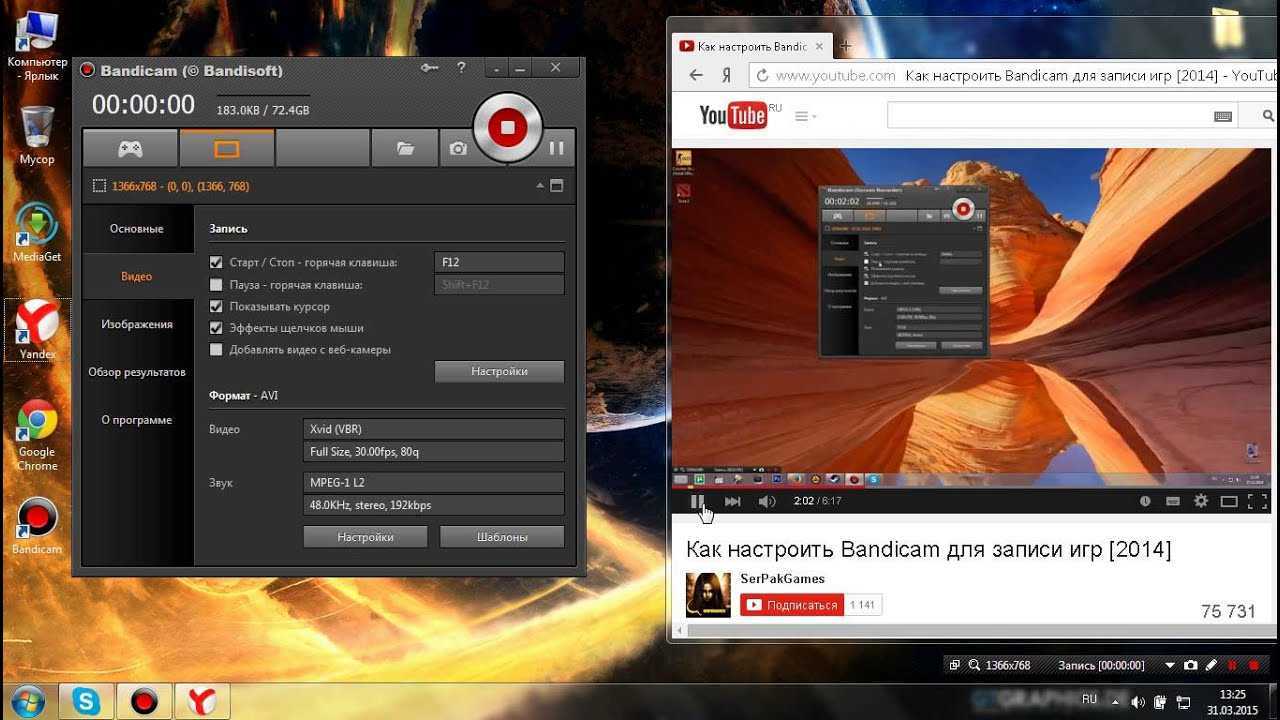Pause recording with Bandicam pause icon
Viewport: 1280px width, 720px height.
[x=557, y=148]
